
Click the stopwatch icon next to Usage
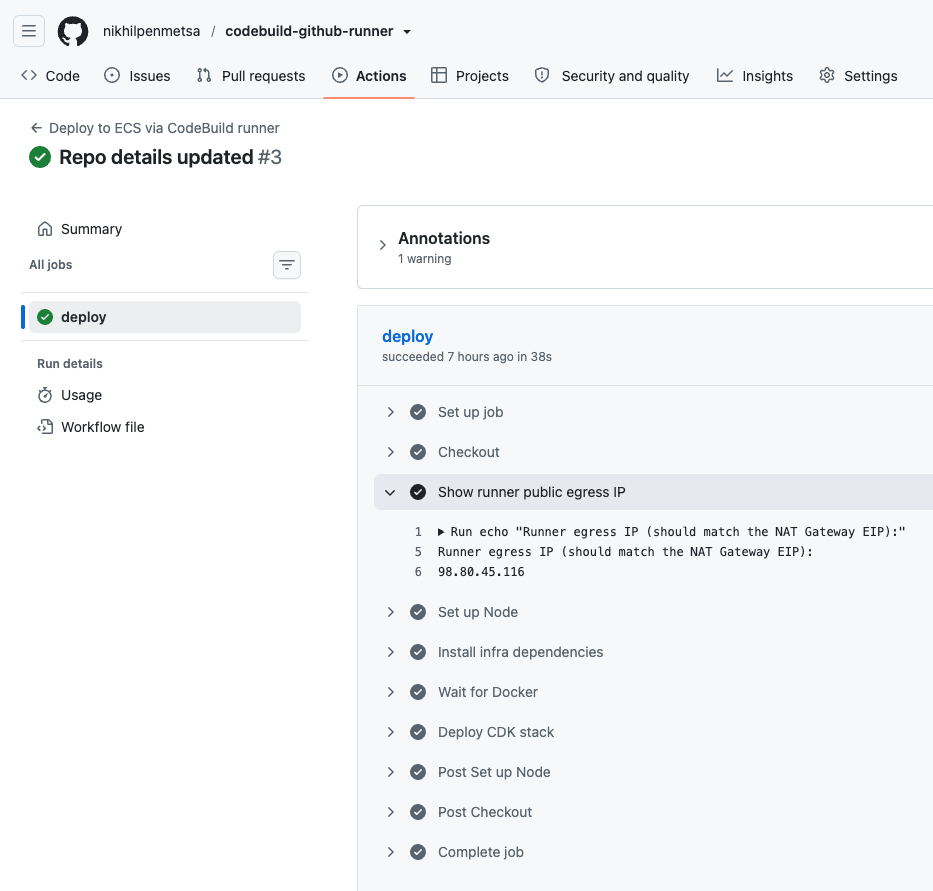pos(45,395)
